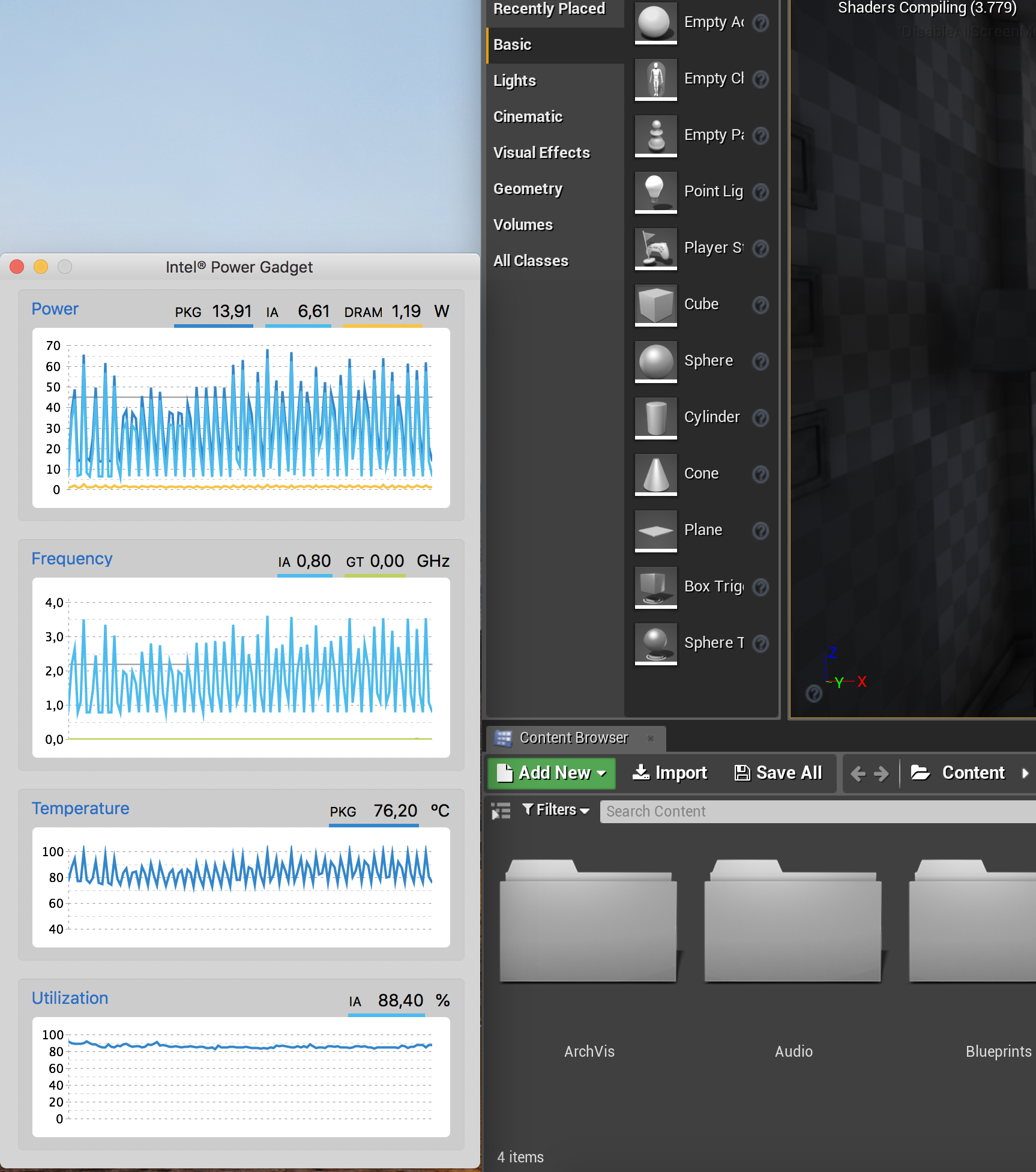The image size is (1036, 1172).
Task: Click the Import button
Action: [670, 773]
